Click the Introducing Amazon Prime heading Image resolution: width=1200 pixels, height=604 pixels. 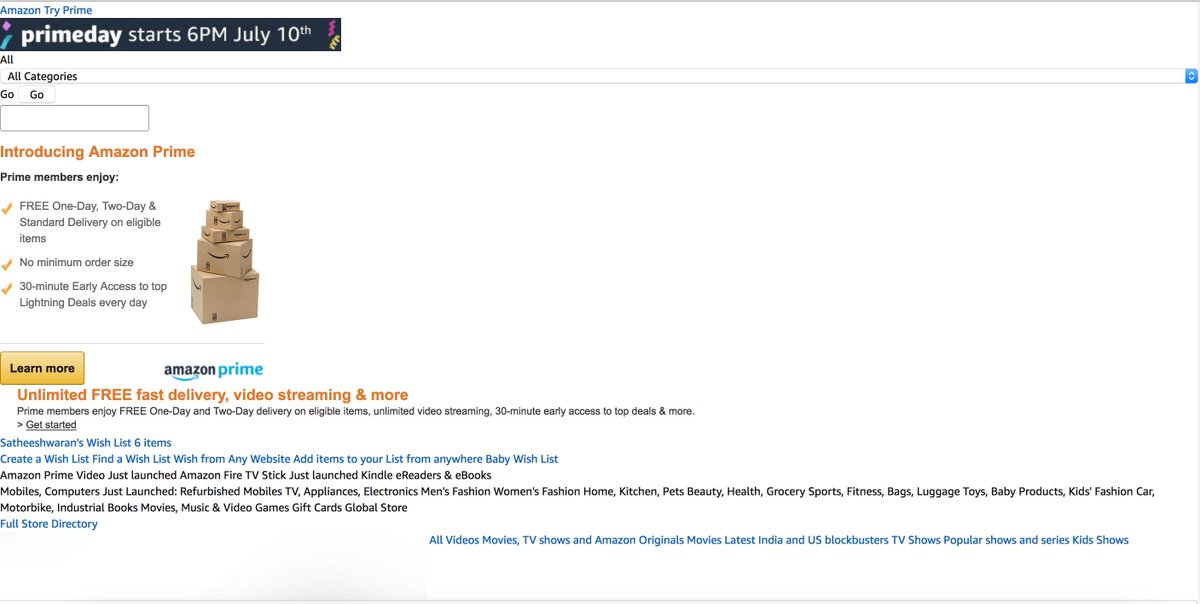coord(97,152)
